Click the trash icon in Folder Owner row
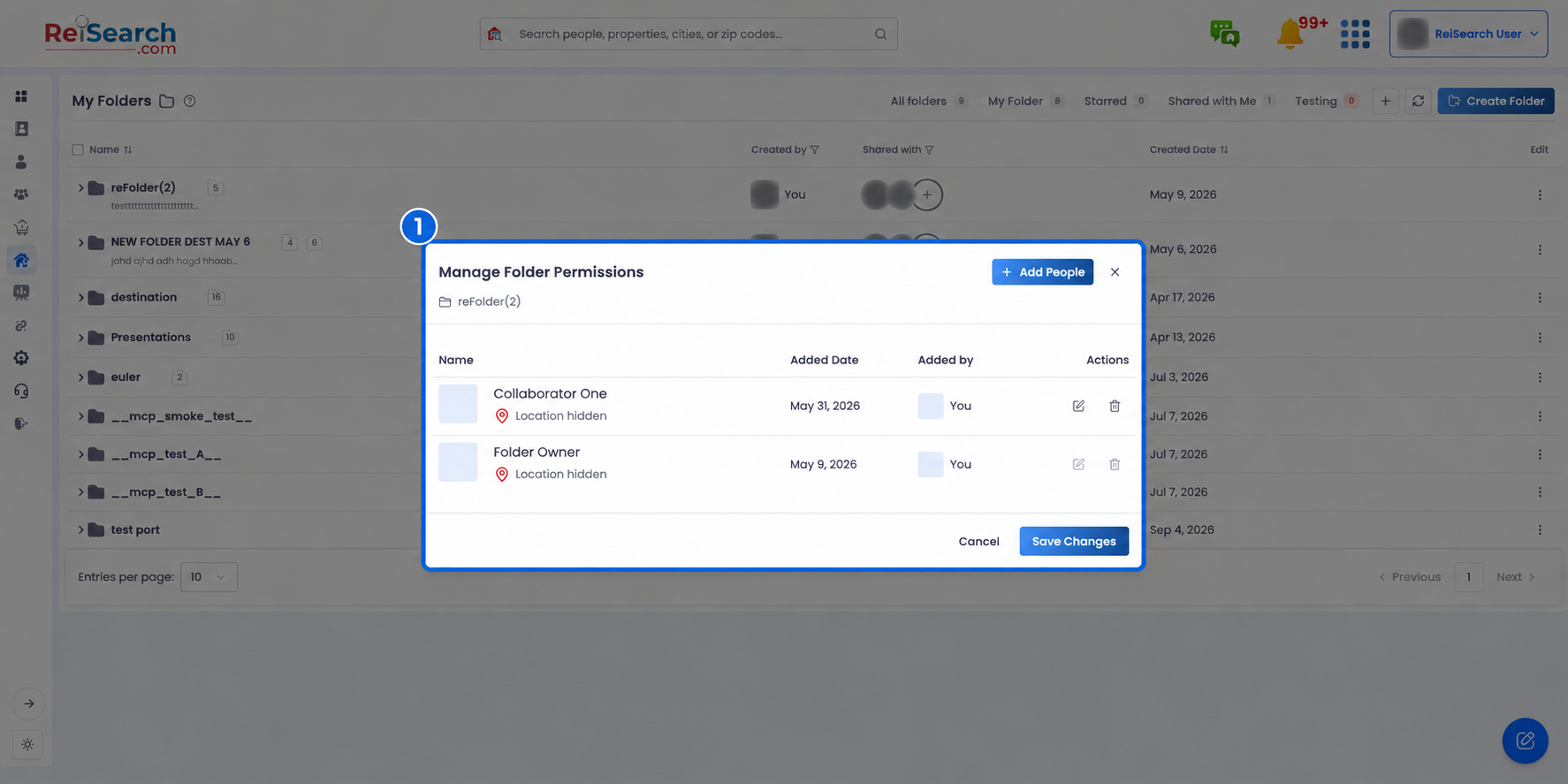Screen dimensions: 1568x784 (1115, 464)
